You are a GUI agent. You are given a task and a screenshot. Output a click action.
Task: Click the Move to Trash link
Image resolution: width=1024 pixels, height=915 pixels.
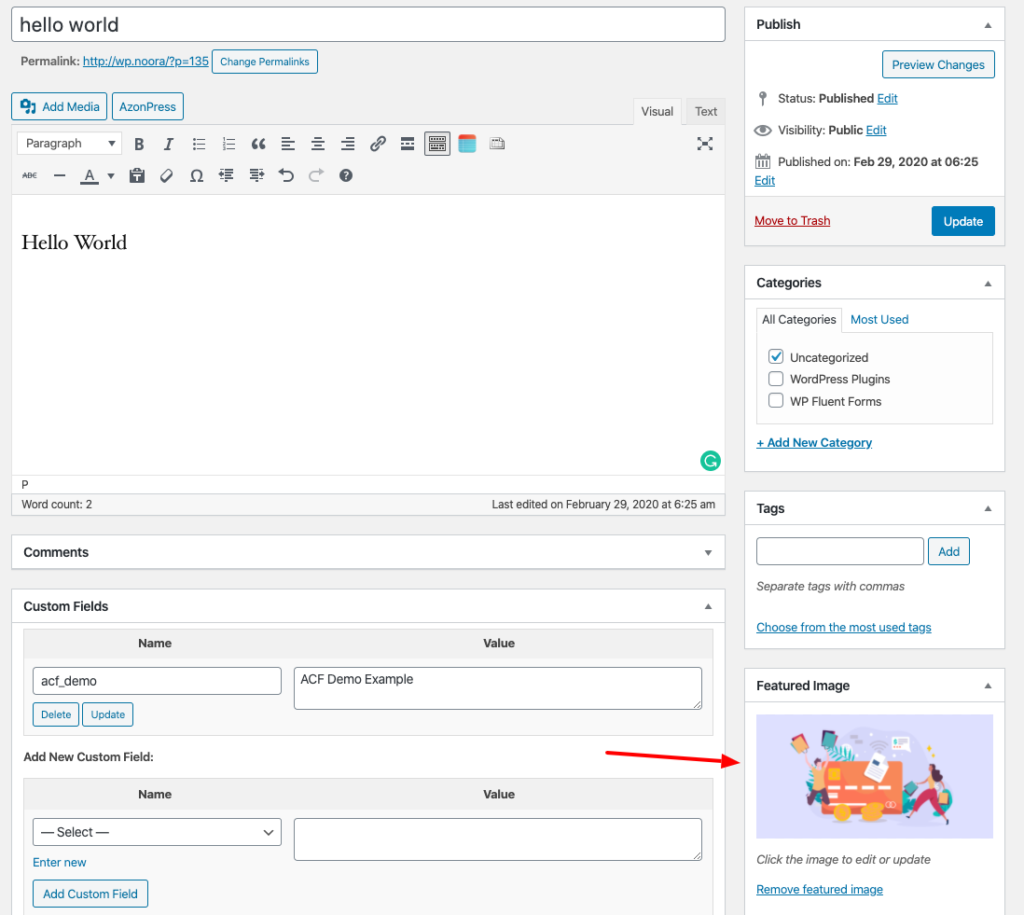click(x=792, y=221)
